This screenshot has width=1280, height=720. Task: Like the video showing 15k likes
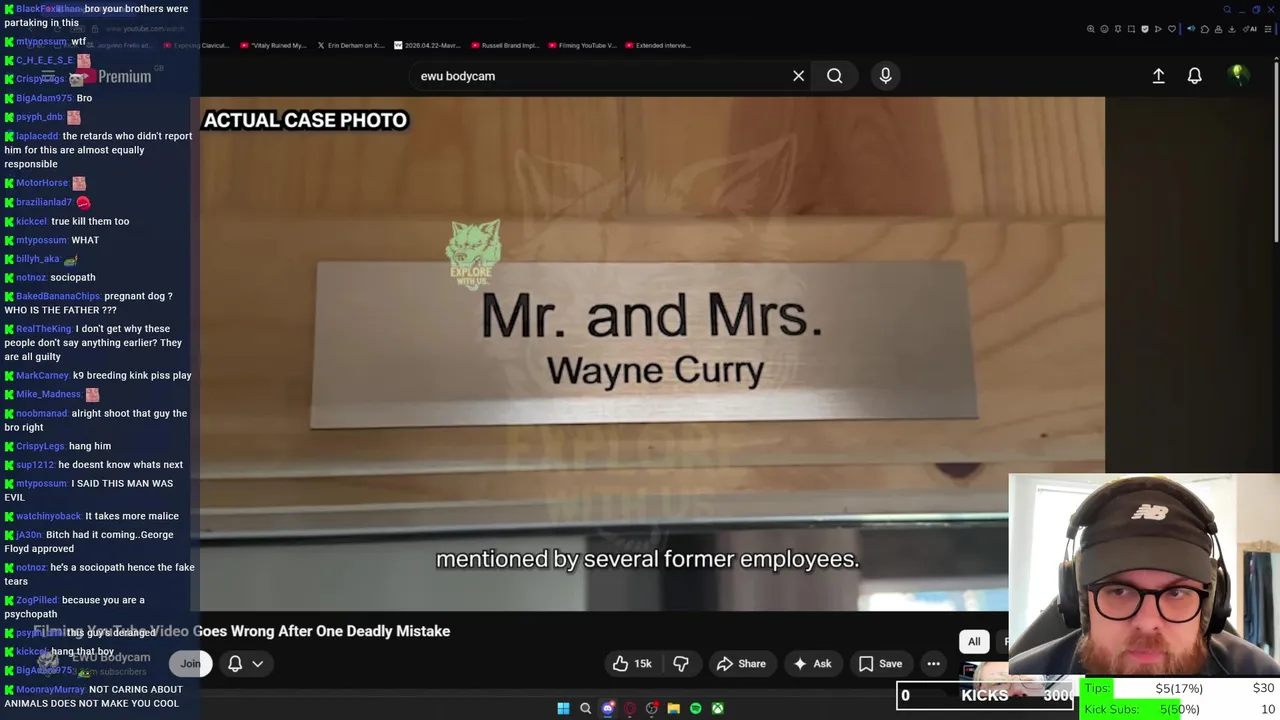632,663
